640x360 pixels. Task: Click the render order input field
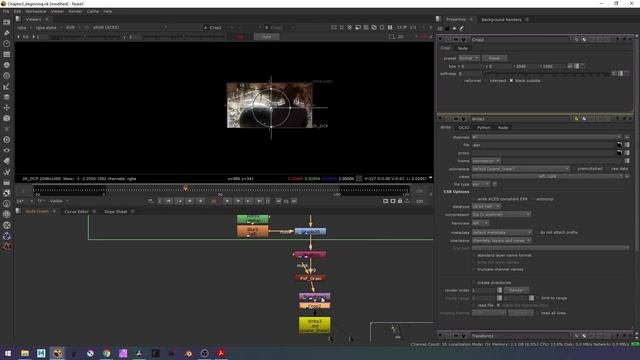click(484, 290)
